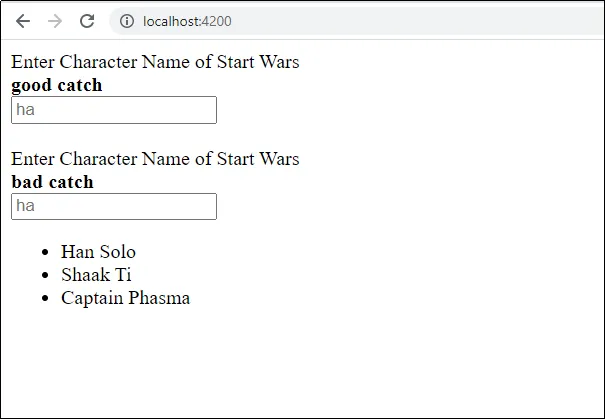Focus the input under good catch
Viewport: 605px width, 419px height.
click(114, 110)
